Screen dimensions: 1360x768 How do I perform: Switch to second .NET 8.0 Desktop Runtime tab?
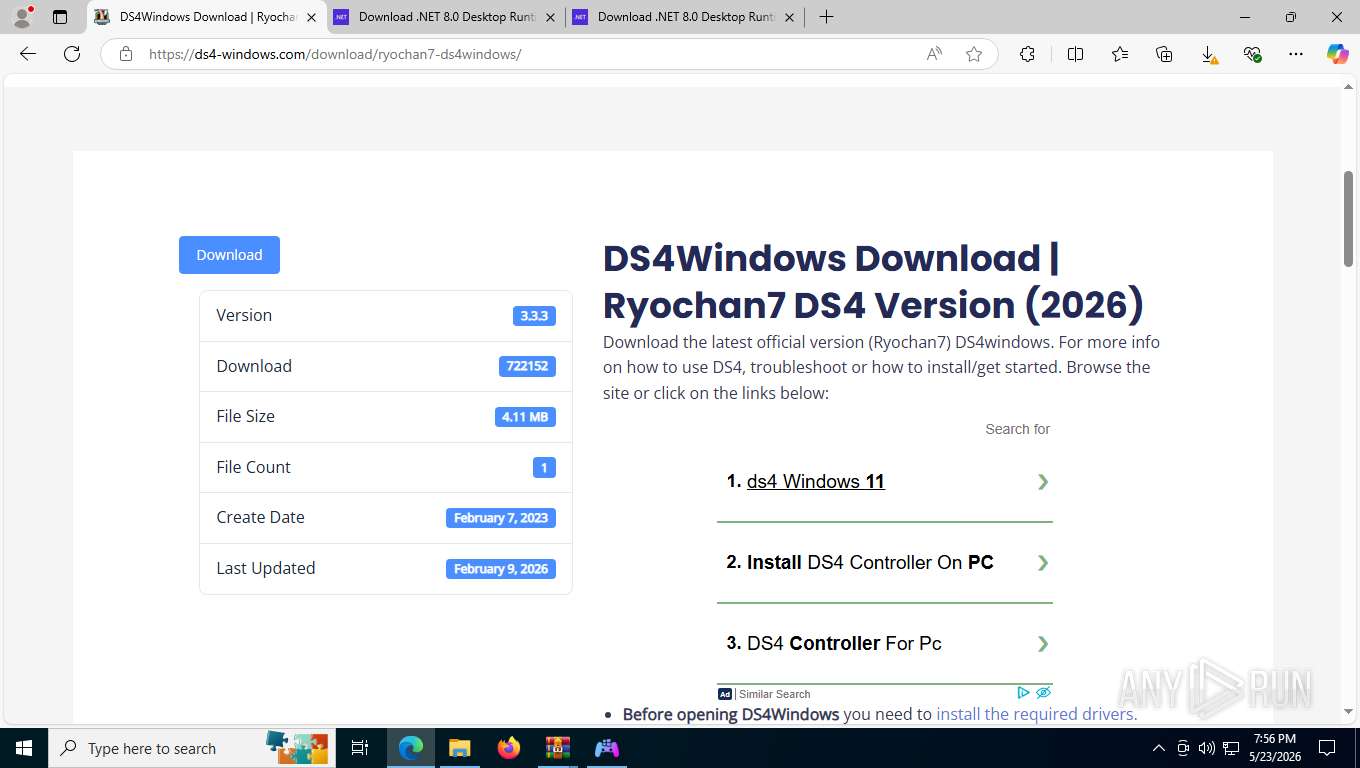coord(446,17)
